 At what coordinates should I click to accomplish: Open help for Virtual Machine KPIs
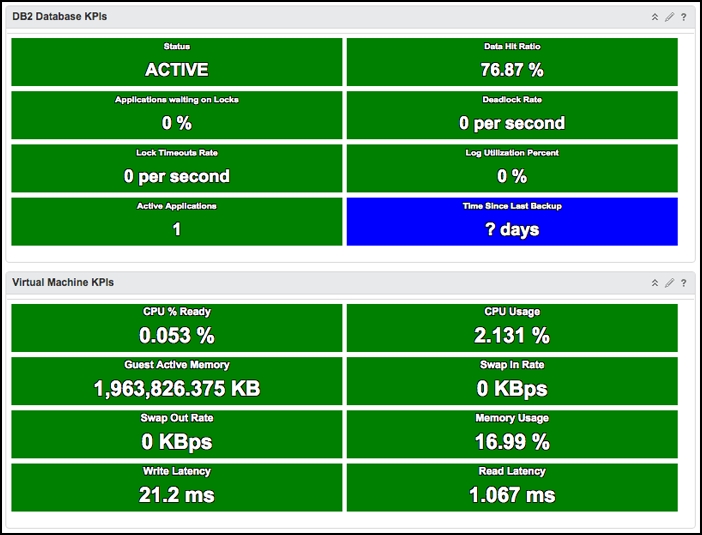tap(684, 283)
